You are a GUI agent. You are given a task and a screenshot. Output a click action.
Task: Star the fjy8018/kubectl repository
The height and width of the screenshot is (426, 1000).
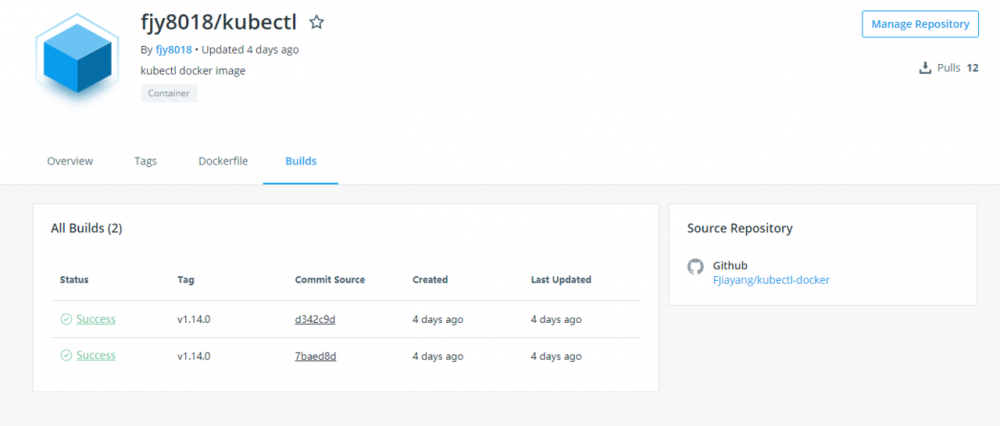point(316,23)
